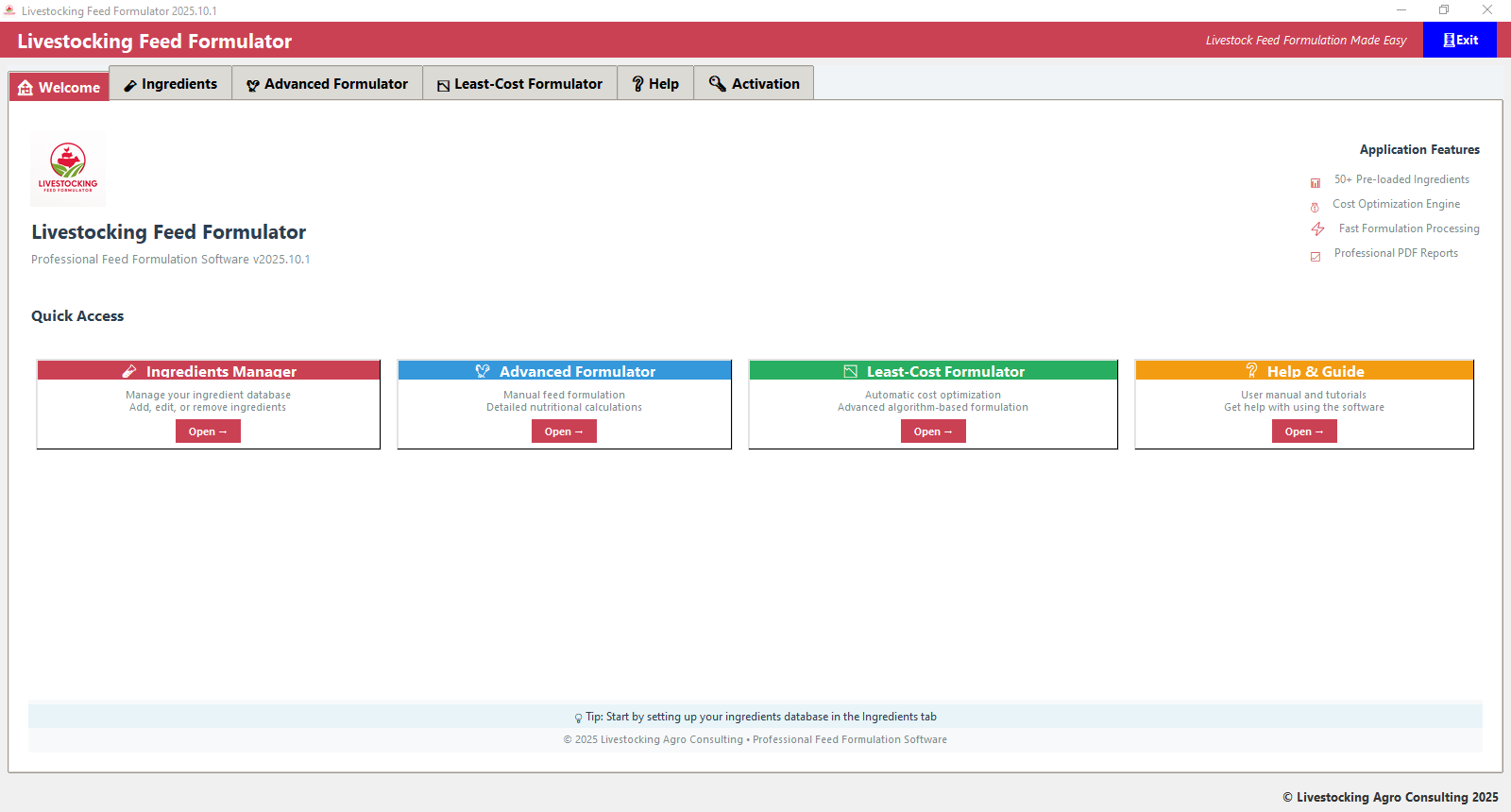Click the Professional PDF Reports icon
The height and width of the screenshot is (812, 1511).
[x=1316, y=256]
